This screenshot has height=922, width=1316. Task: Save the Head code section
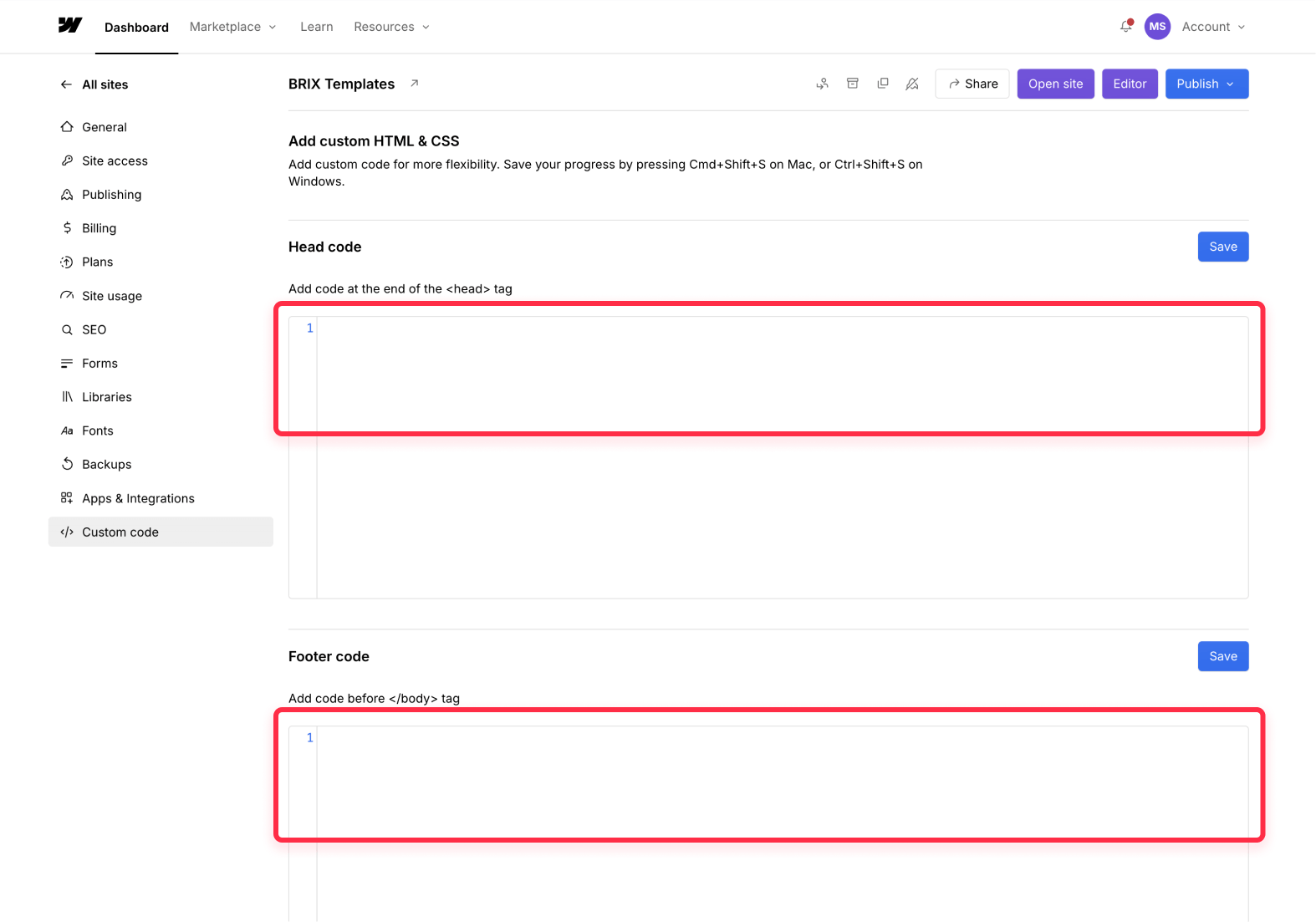pyautogui.click(x=1223, y=247)
